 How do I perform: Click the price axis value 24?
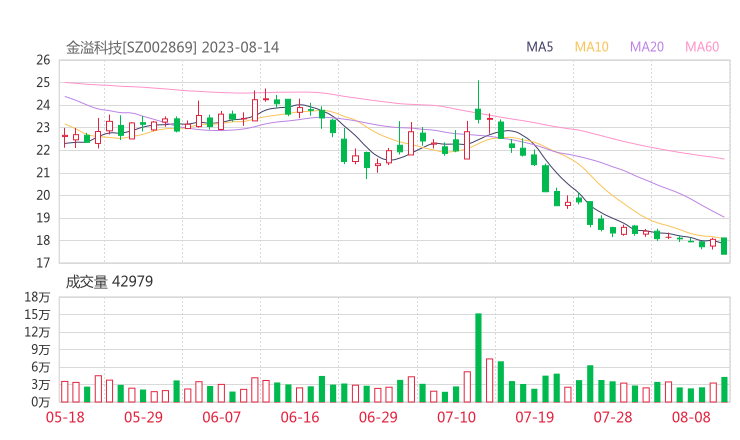coord(43,105)
